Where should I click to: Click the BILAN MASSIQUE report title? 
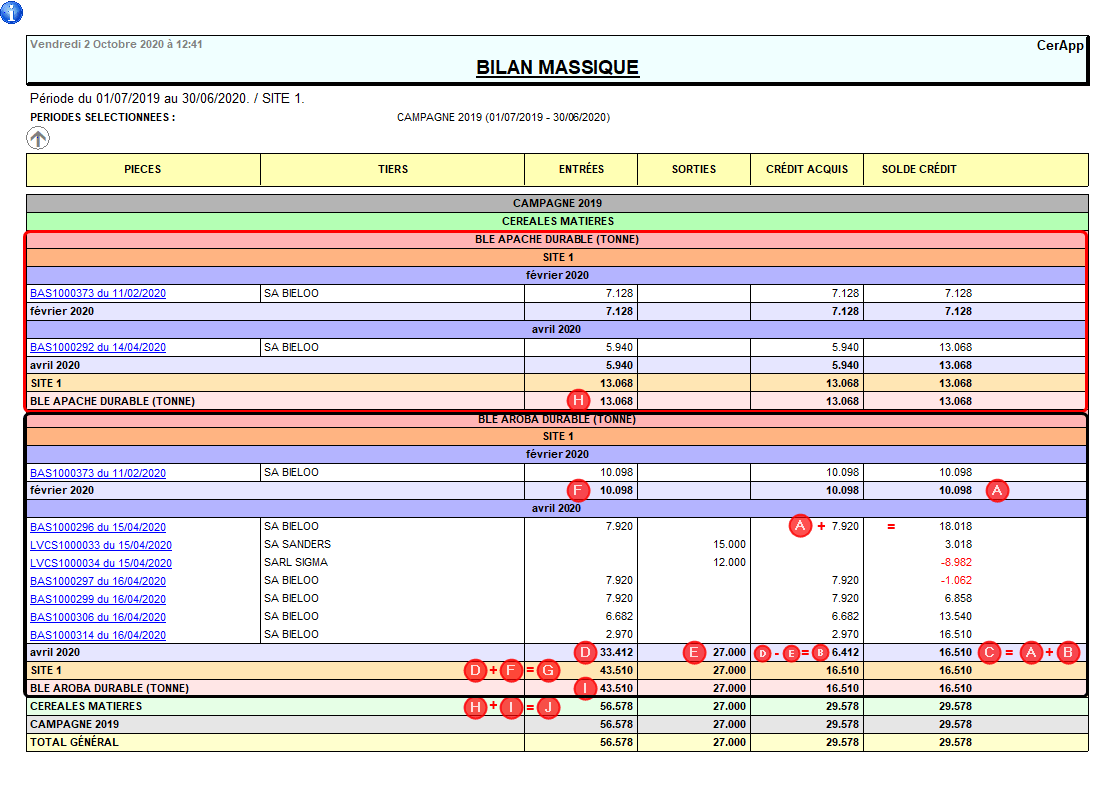557,67
